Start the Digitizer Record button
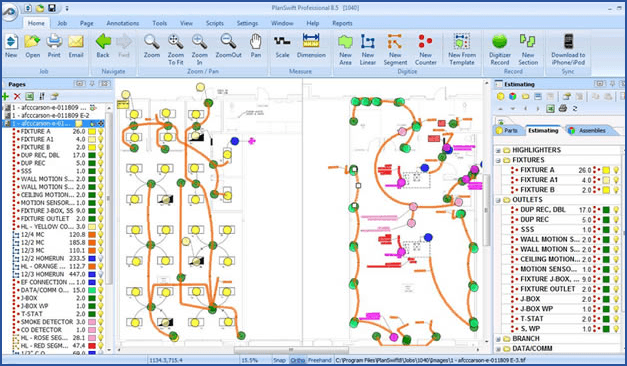The width and height of the screenshot is (627, 366). [x=500, y=49]
